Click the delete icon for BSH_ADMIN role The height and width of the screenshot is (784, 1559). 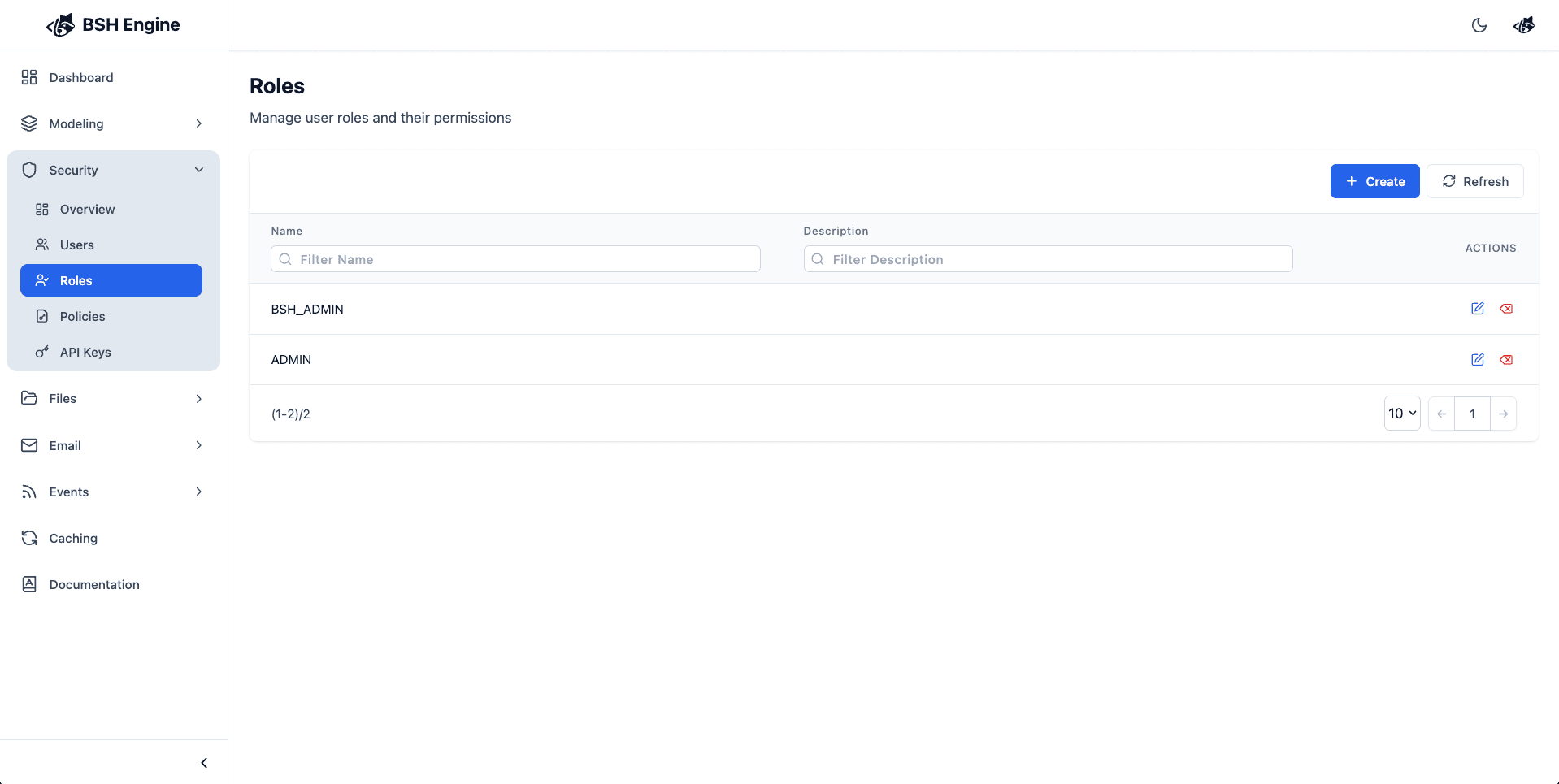[1506, 309]
